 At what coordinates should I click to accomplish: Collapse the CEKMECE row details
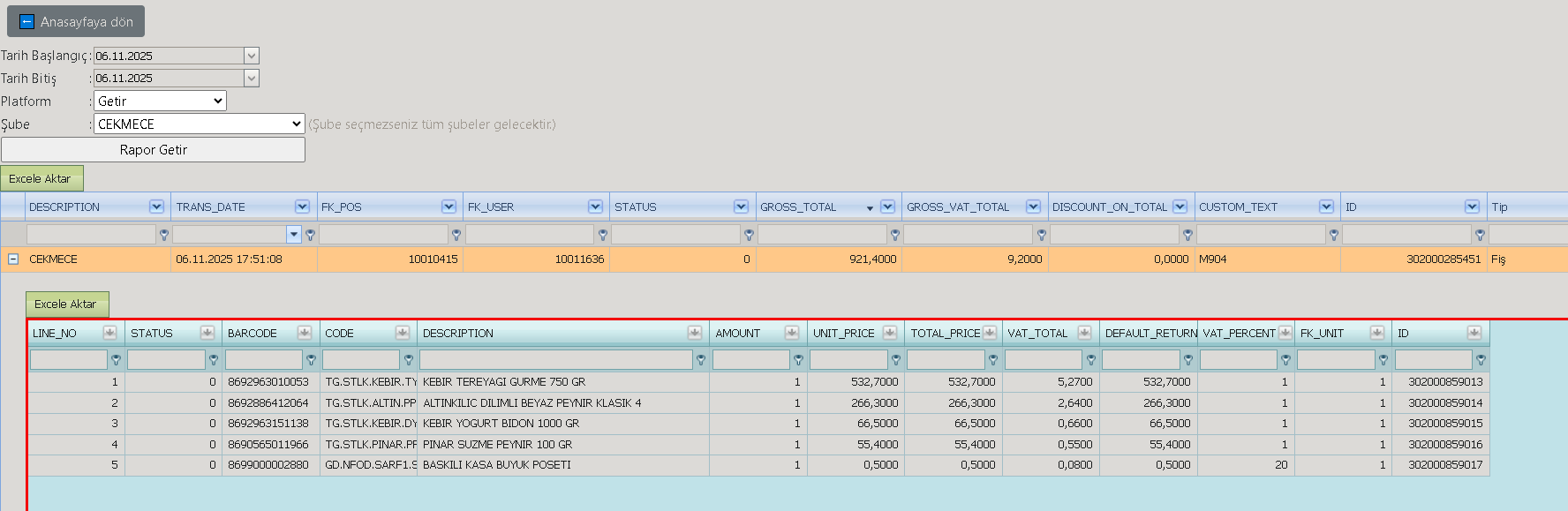13,259
